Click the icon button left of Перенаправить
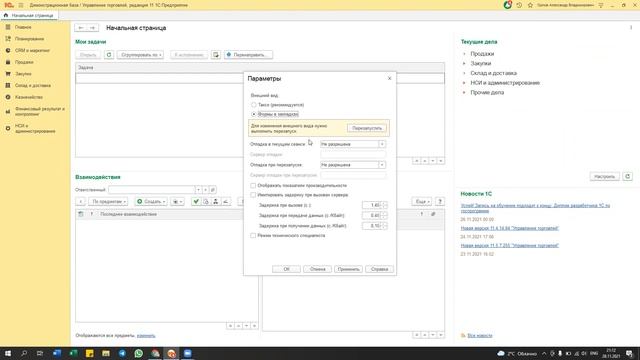Screen dimensions: 640x360 216,55
